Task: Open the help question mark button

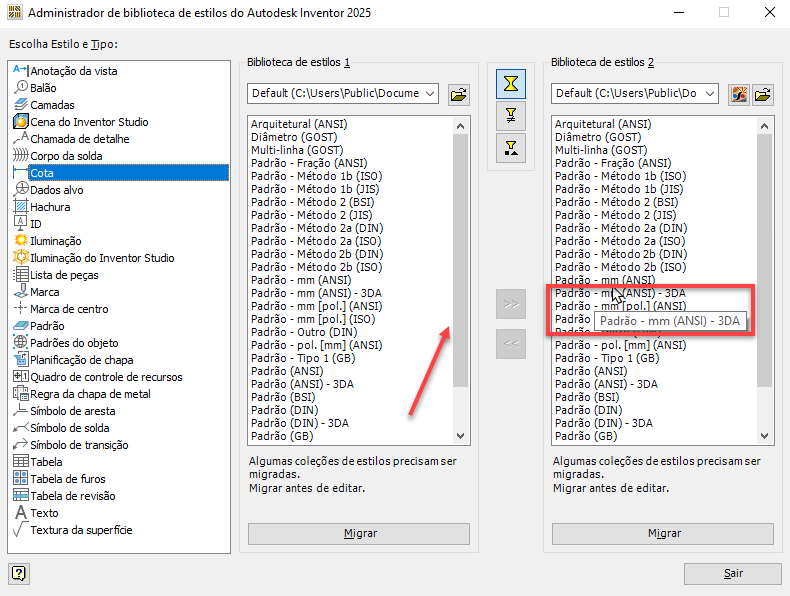Action: (x=19, y=573)
